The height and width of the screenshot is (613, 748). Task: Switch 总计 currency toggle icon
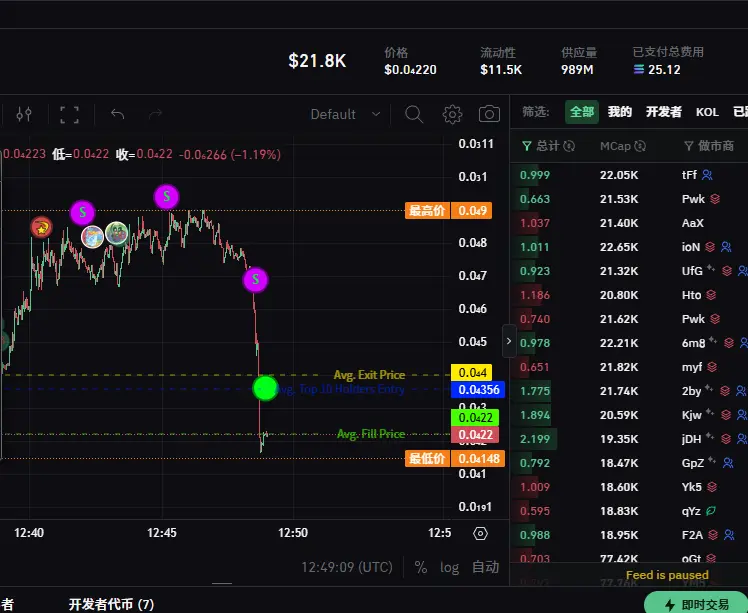pos(569,146)
